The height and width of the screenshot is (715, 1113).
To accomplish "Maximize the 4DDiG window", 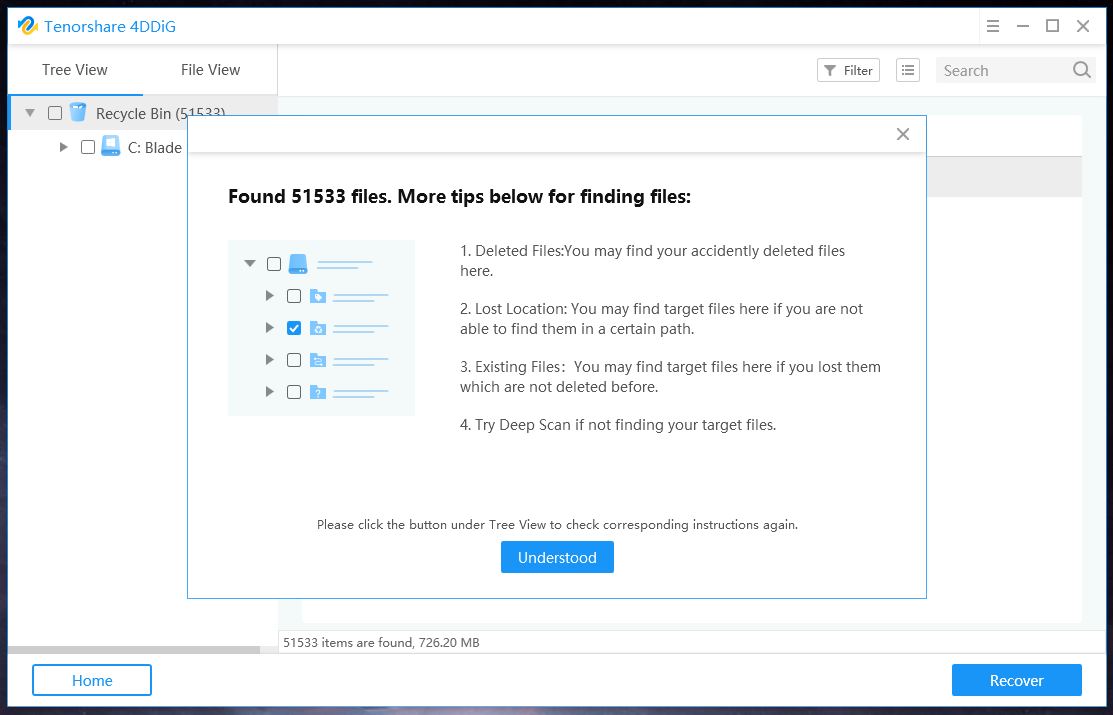I will point(1052,26).
